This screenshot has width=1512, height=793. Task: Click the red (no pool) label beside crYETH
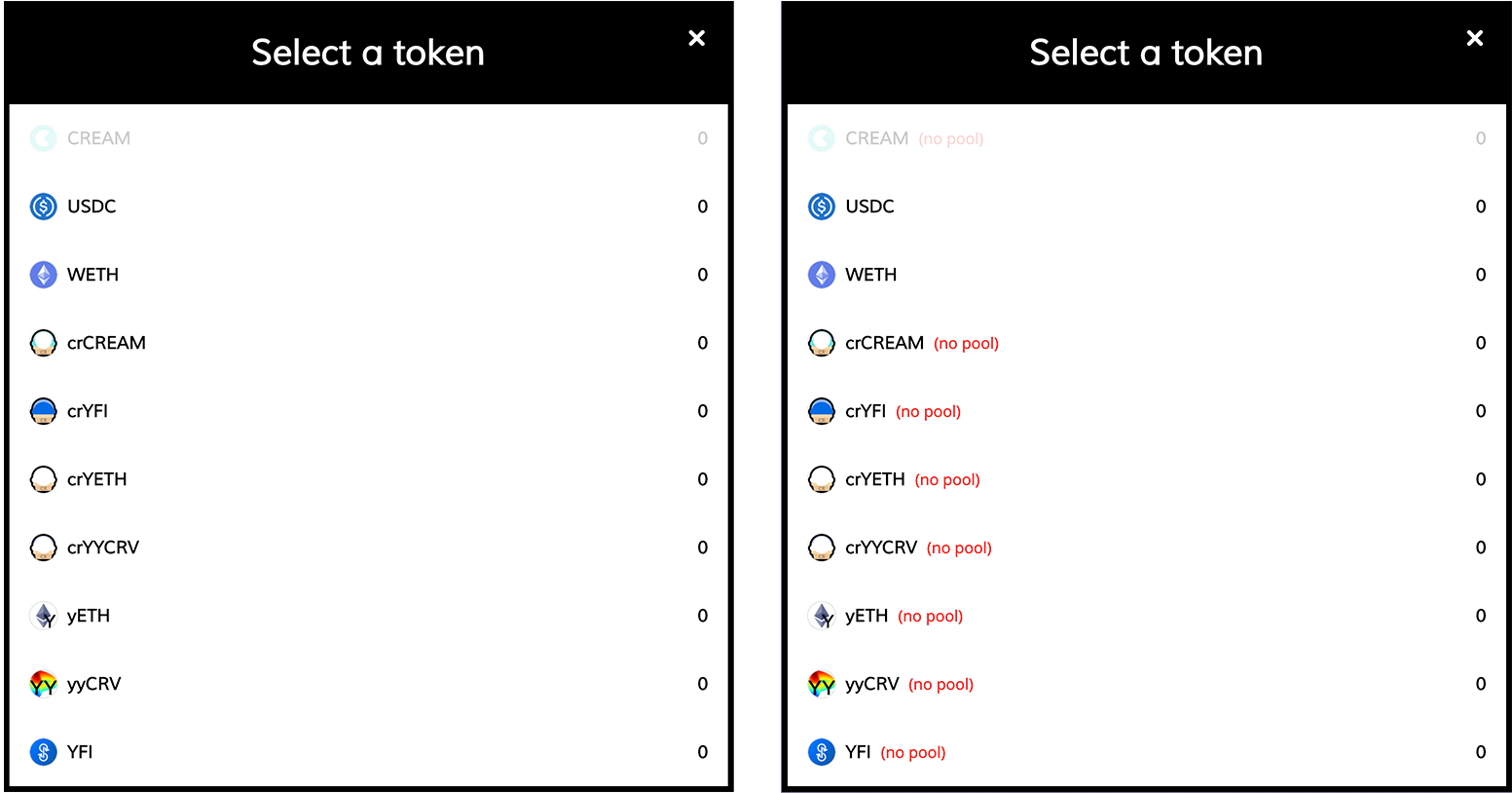(947, 480)
